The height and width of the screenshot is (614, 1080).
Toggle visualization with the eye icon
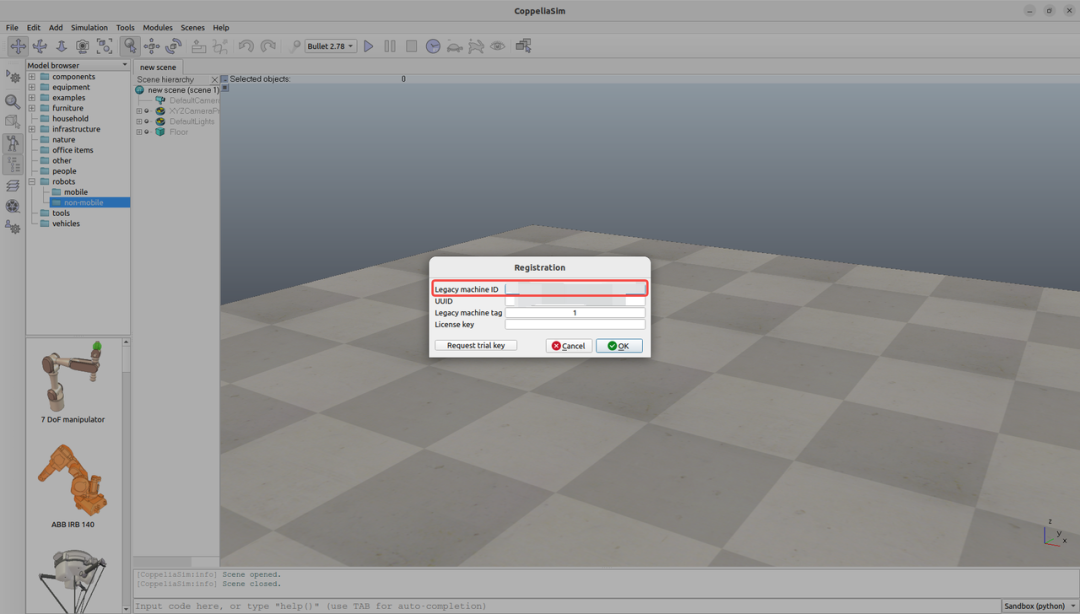pos(497,46)
